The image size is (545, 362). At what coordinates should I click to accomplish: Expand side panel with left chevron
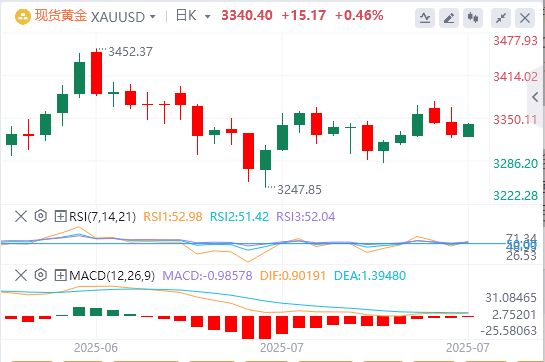pyautogui.click(x=536, y=97)
